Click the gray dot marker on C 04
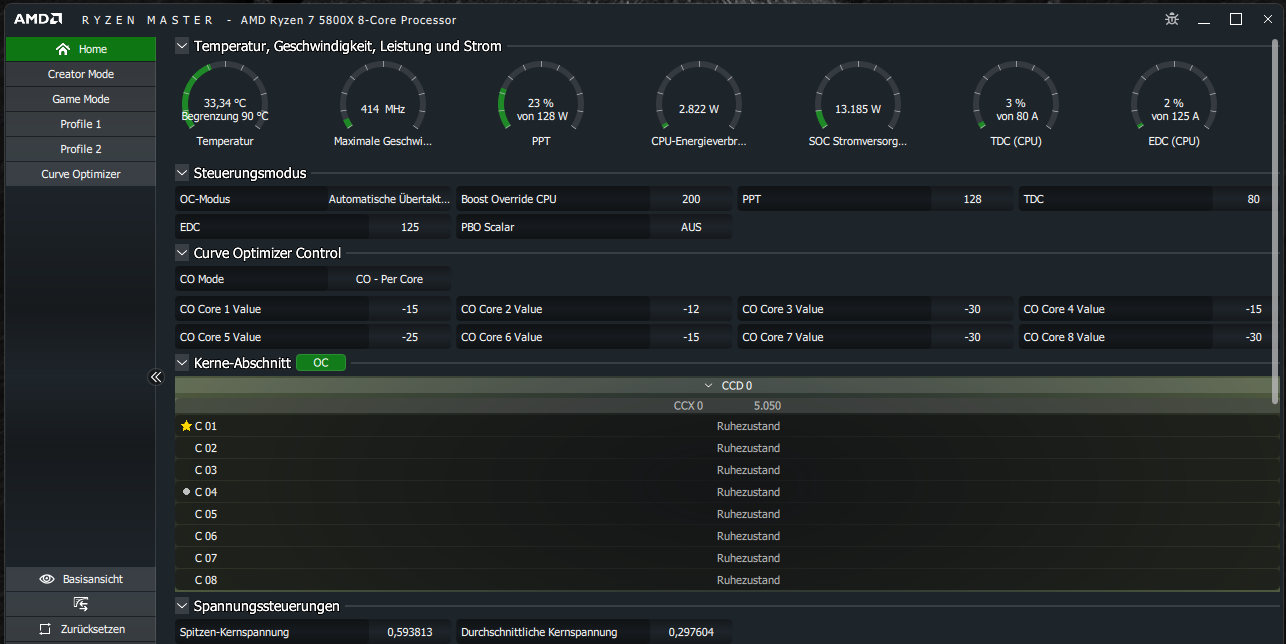The image size is (1286, 644). pos(186,492)
